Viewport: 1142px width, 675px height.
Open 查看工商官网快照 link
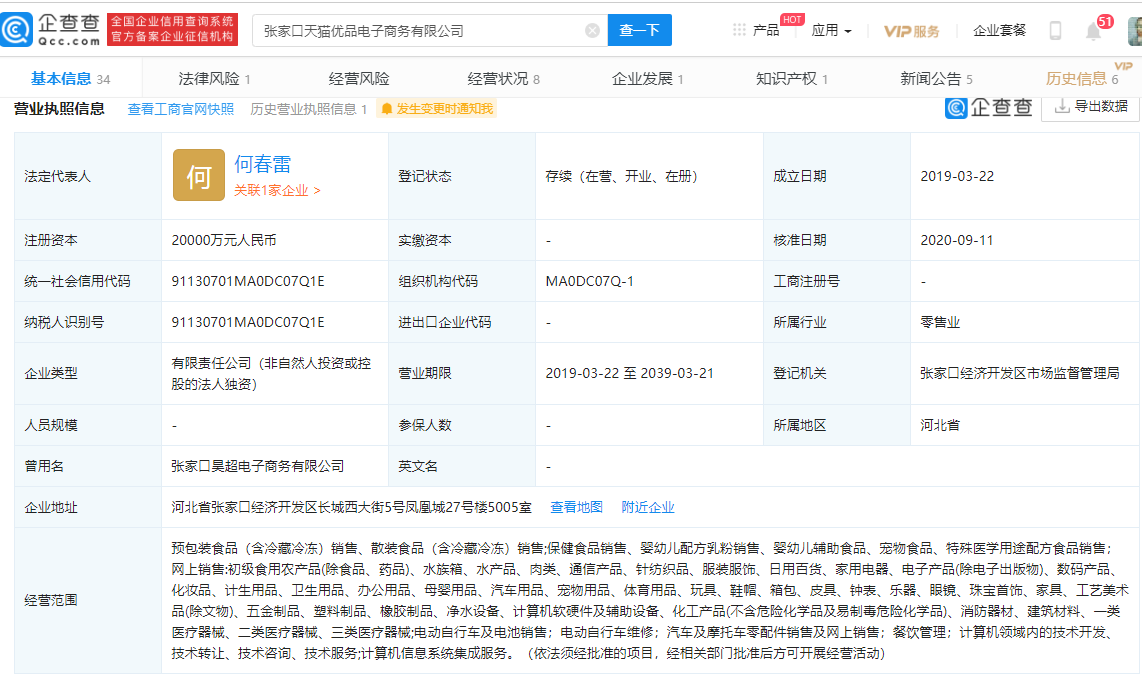click(181, 109)
